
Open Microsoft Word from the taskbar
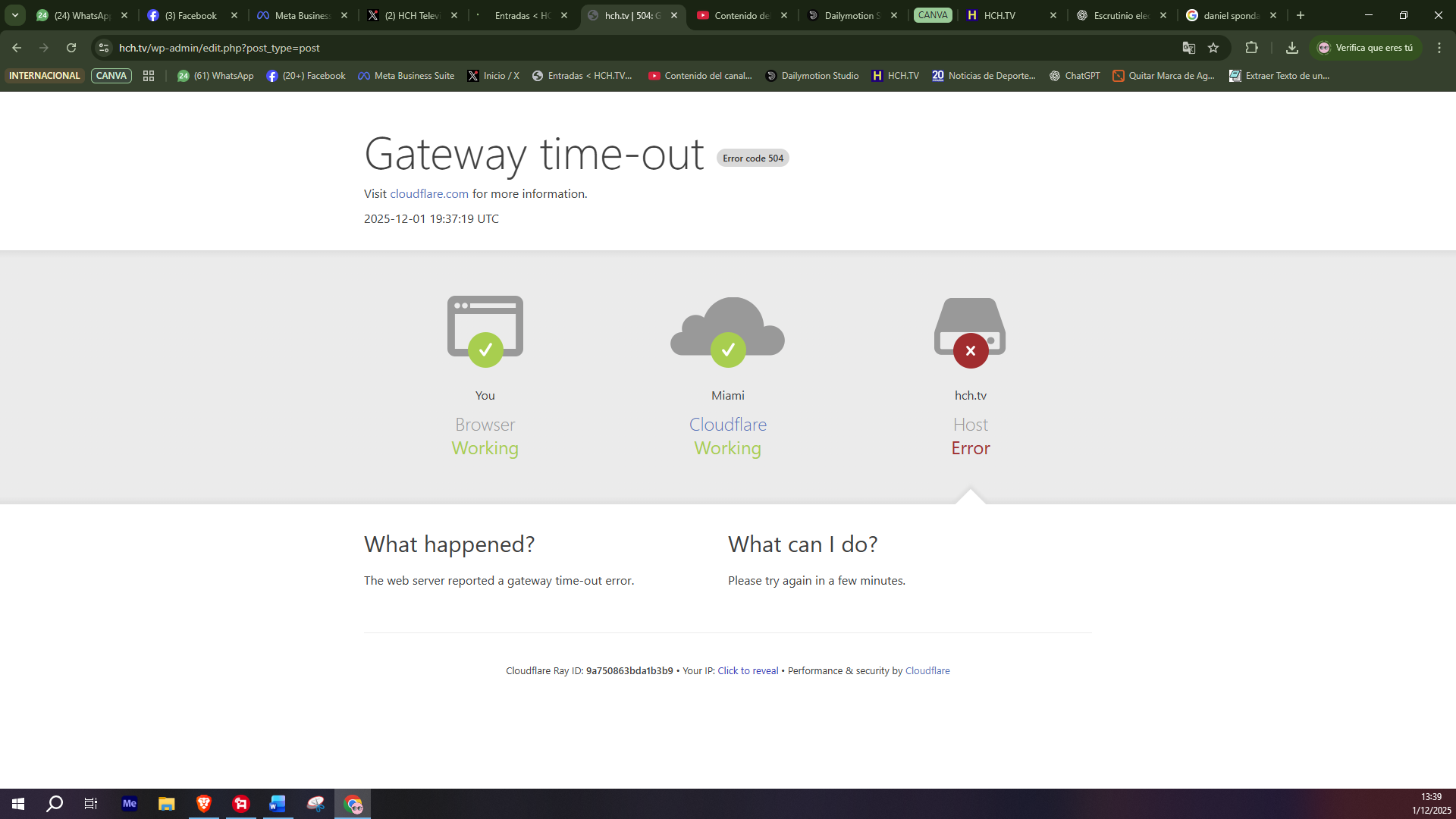[278, 804]
